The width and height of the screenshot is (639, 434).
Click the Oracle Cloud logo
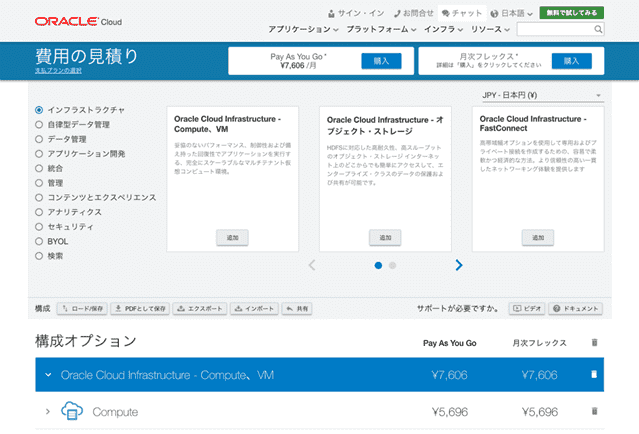(x=78, y=22)
